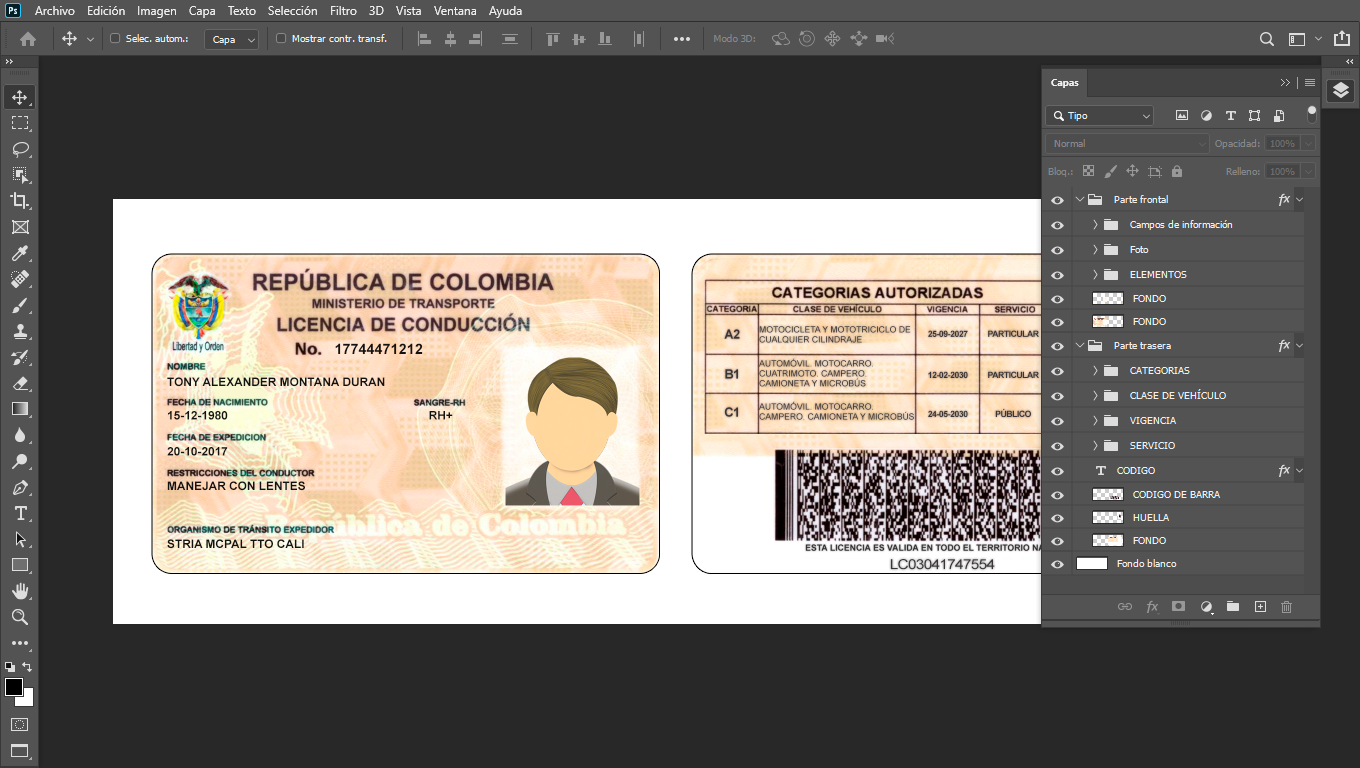
Task: Create a new group with folder icon
Action: [x=1233, y=606]
